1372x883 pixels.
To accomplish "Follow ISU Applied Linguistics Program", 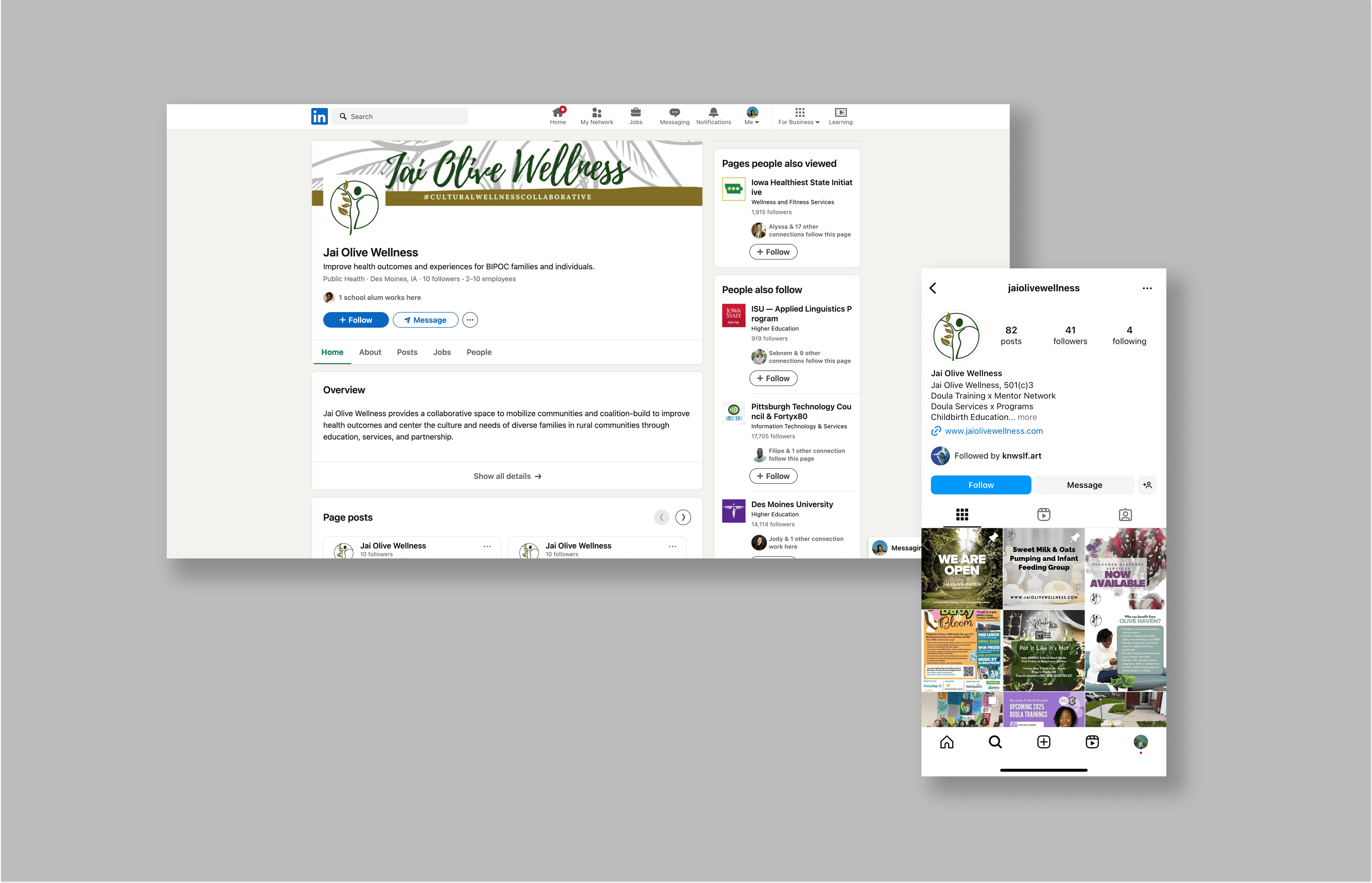I will (773, 378).
